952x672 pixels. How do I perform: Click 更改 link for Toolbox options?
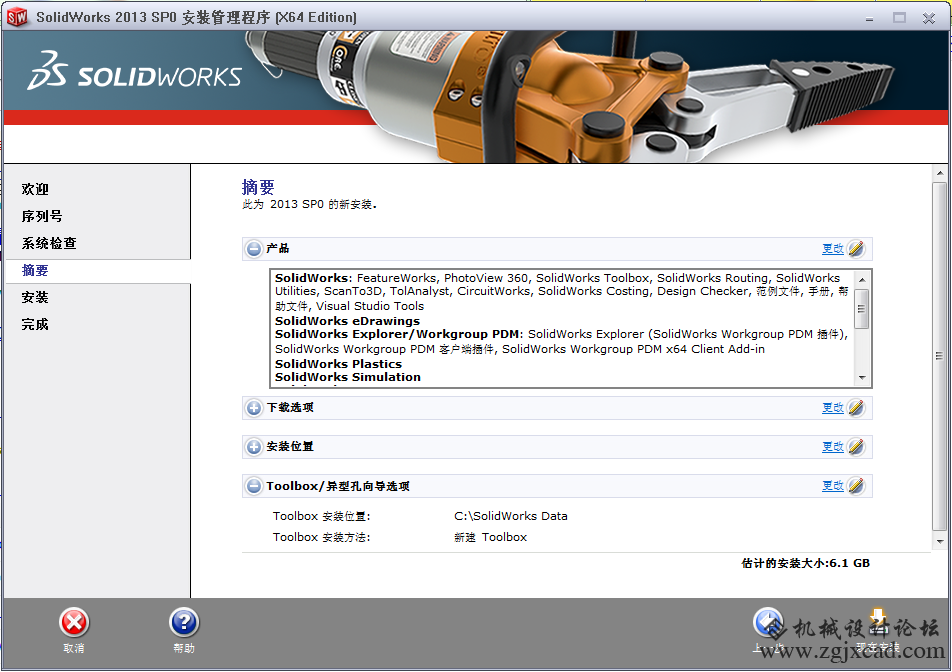click(x=832, y=486)
